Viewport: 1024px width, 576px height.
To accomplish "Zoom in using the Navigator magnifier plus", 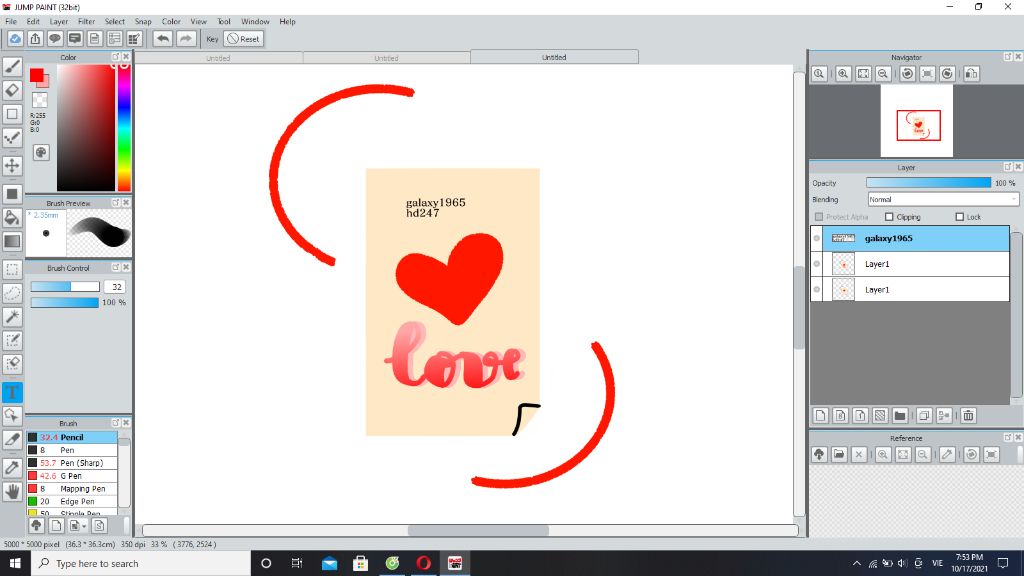I will click(843, 74).
